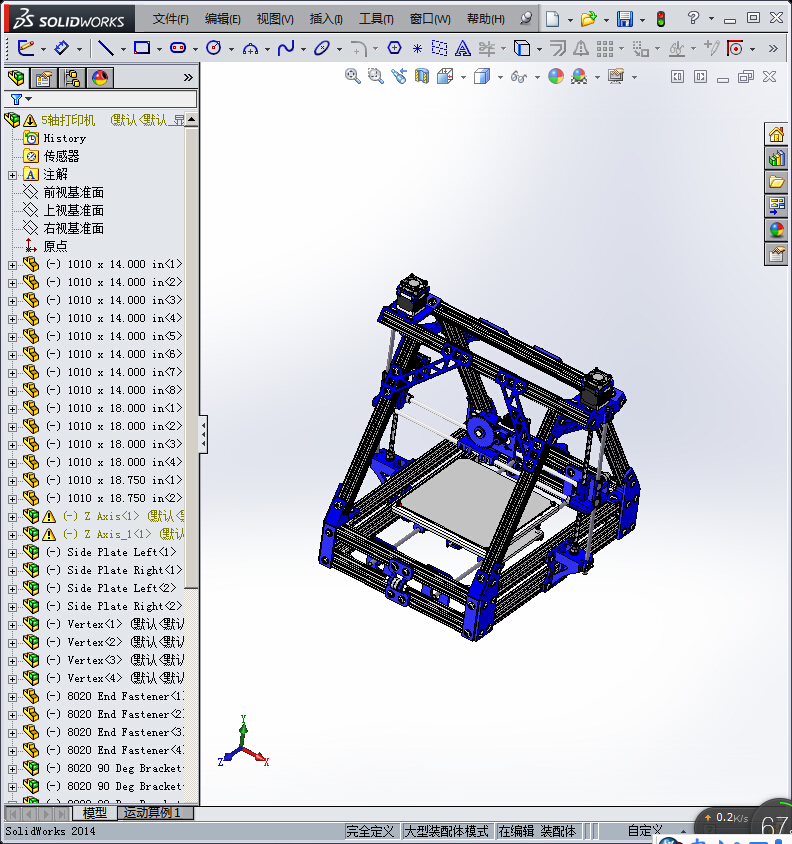Open the 视图(V) menu

point(275,19)
